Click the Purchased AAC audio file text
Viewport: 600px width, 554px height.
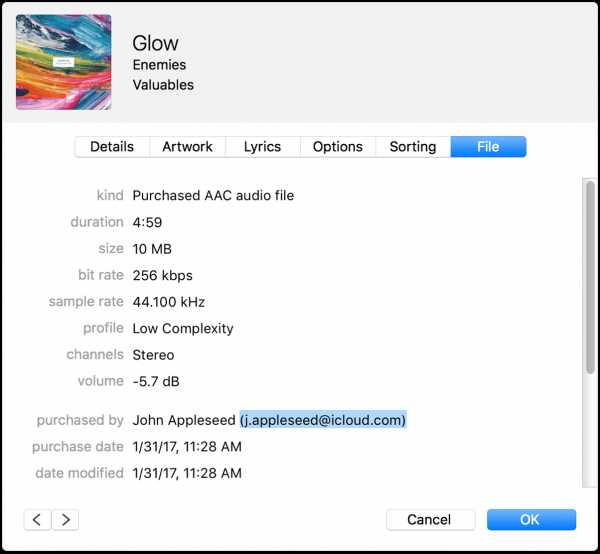[213, 196]
